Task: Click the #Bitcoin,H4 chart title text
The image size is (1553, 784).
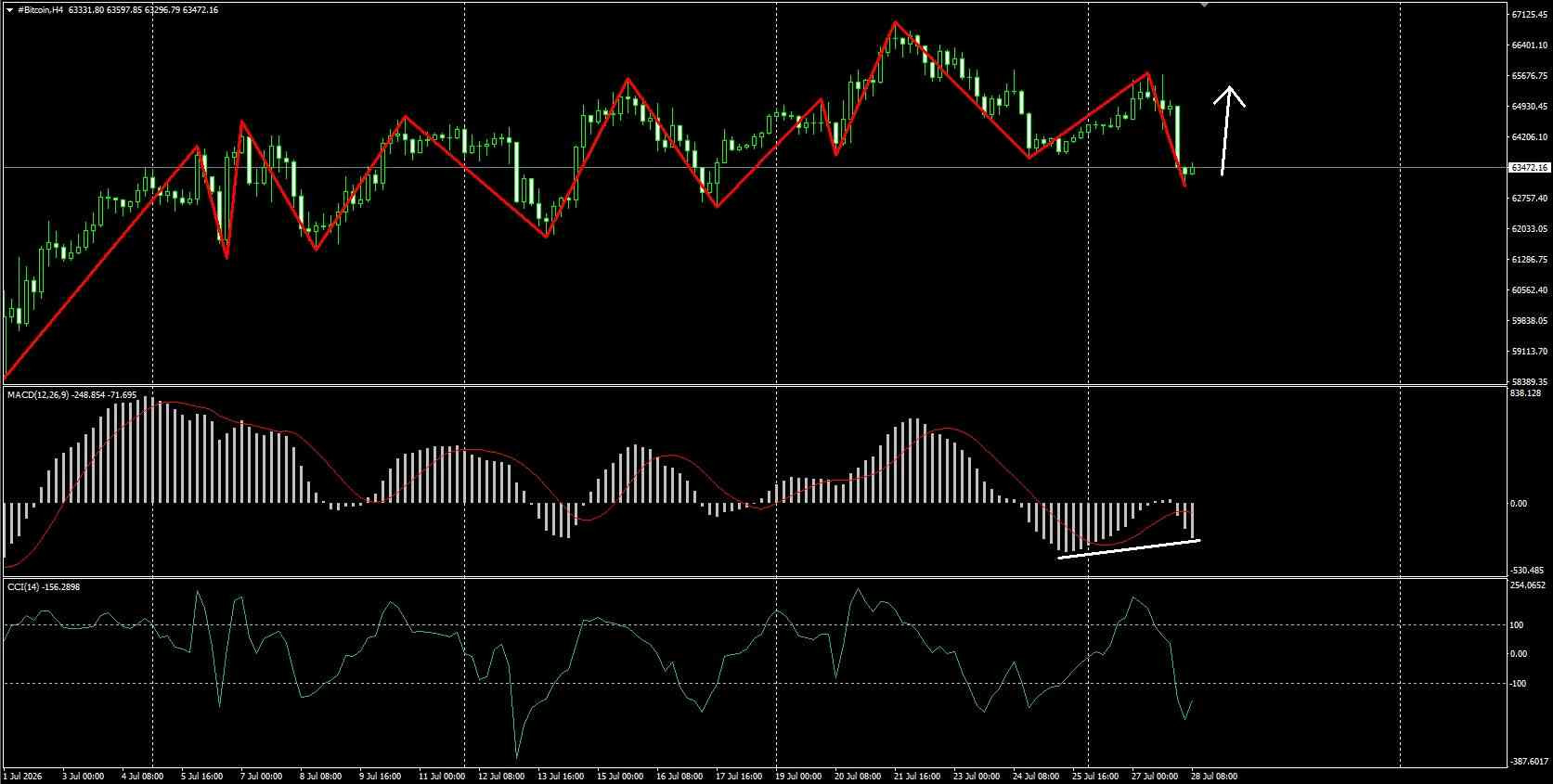Action: 41,9
